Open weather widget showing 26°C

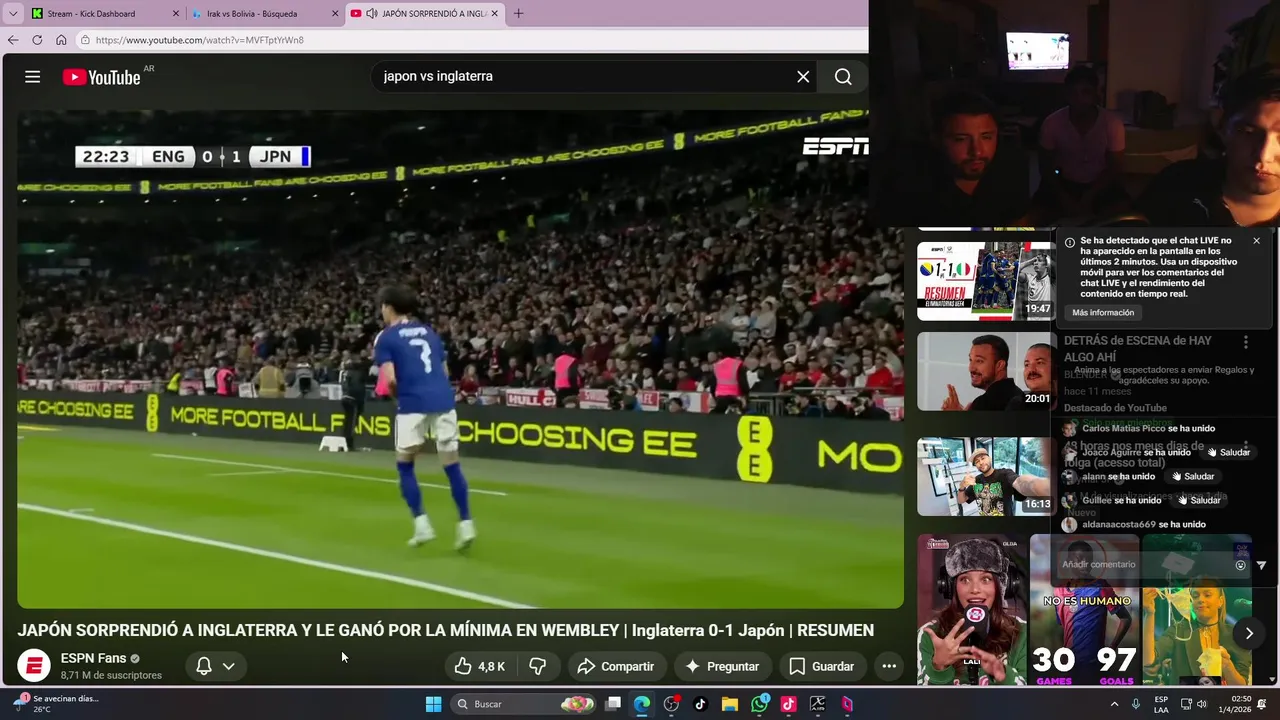57,704
